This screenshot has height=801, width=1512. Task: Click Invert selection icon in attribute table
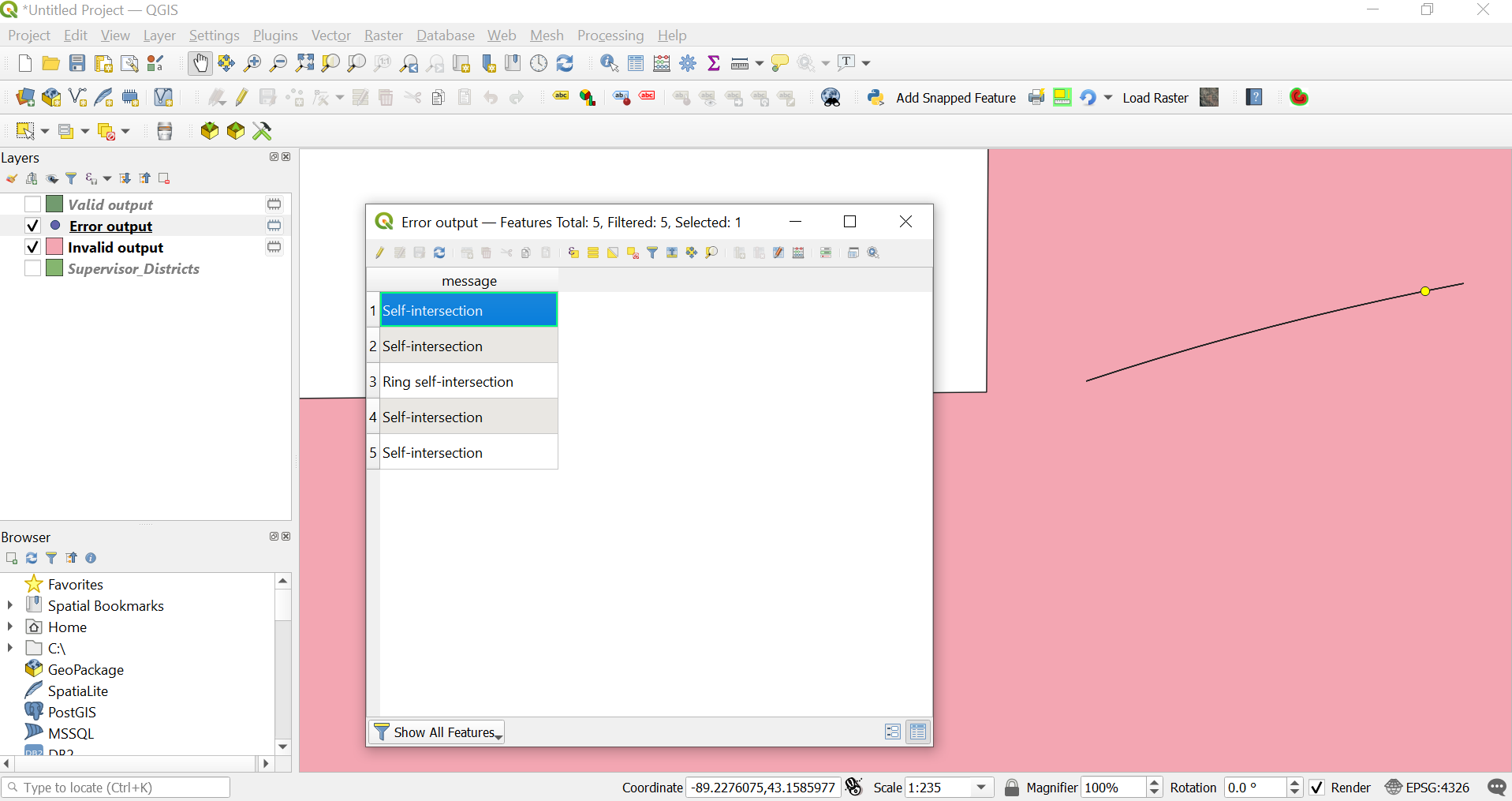(612, 253)
